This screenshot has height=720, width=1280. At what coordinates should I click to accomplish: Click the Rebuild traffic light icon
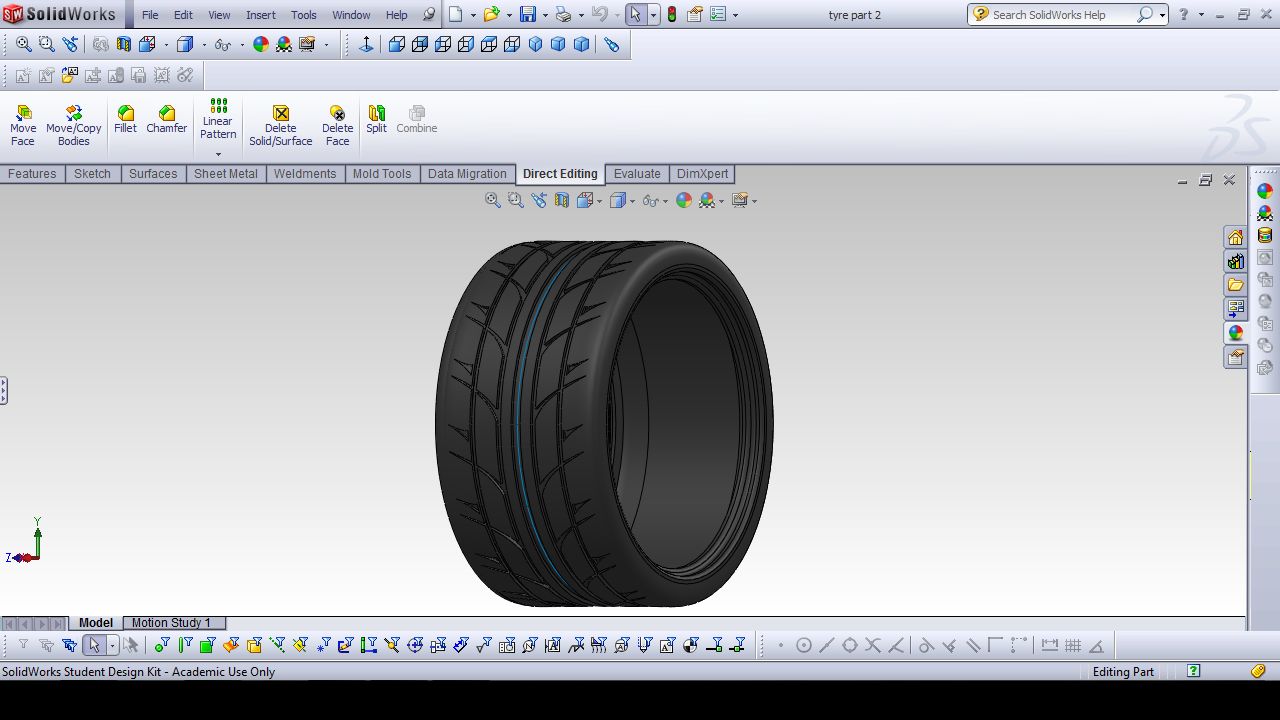pyautogui.click(x=671, y=15)
